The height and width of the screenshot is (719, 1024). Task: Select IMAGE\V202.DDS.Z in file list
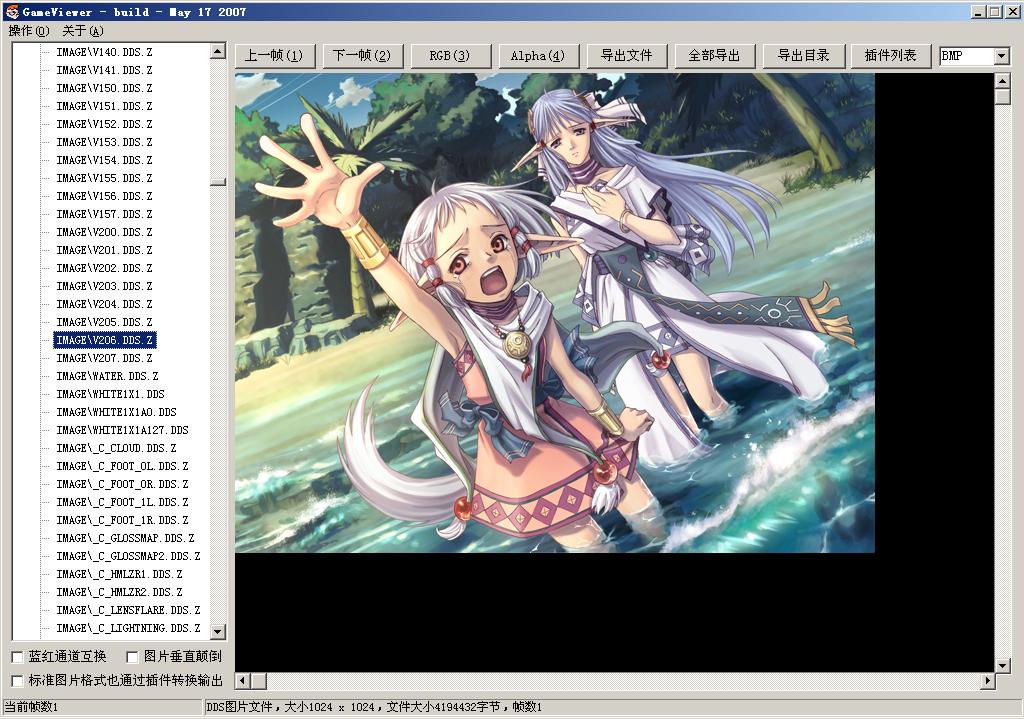pos(104,268)
